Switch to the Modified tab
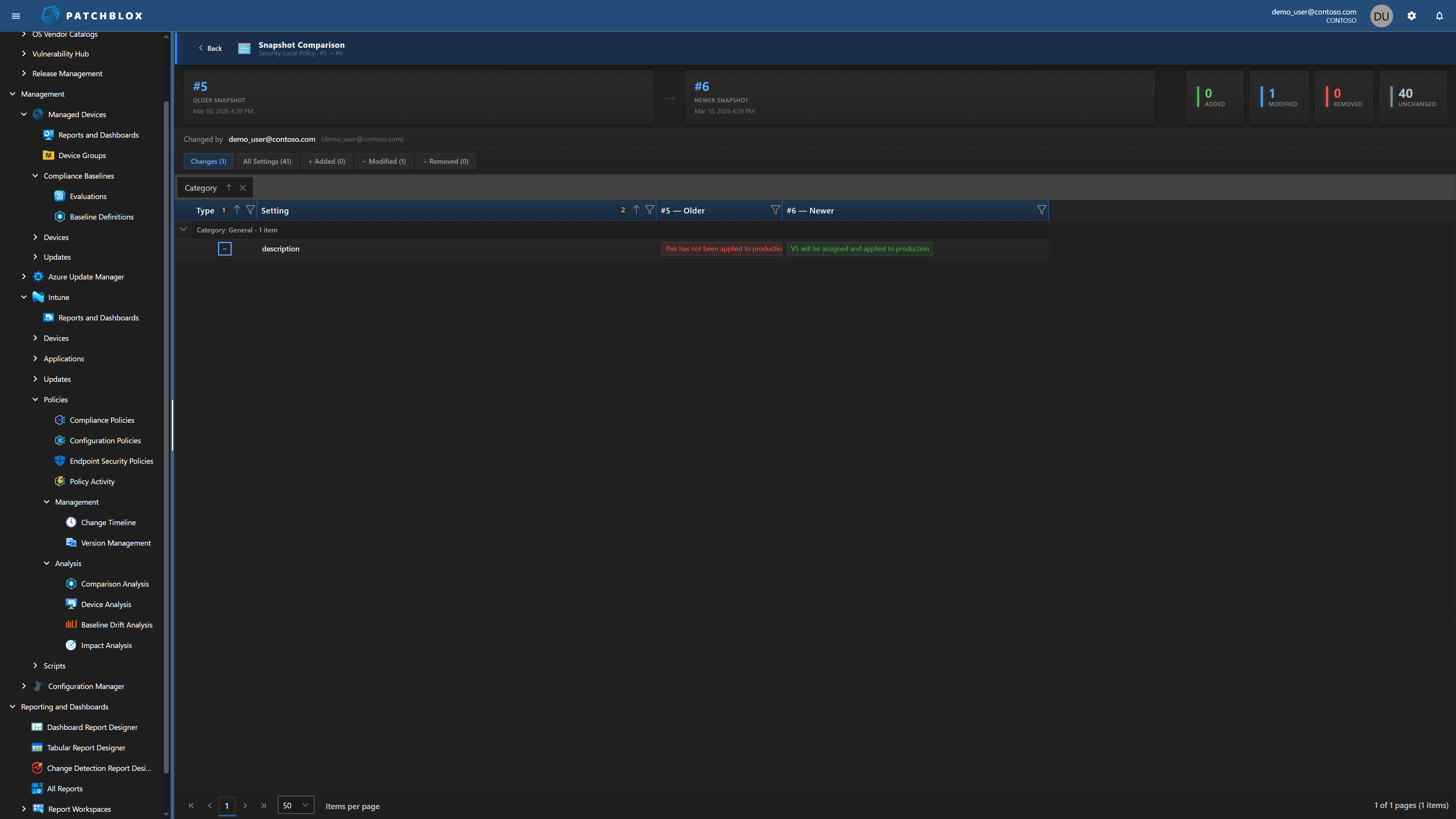Screen dimensions: 1456x819 [x=384, y=161]
